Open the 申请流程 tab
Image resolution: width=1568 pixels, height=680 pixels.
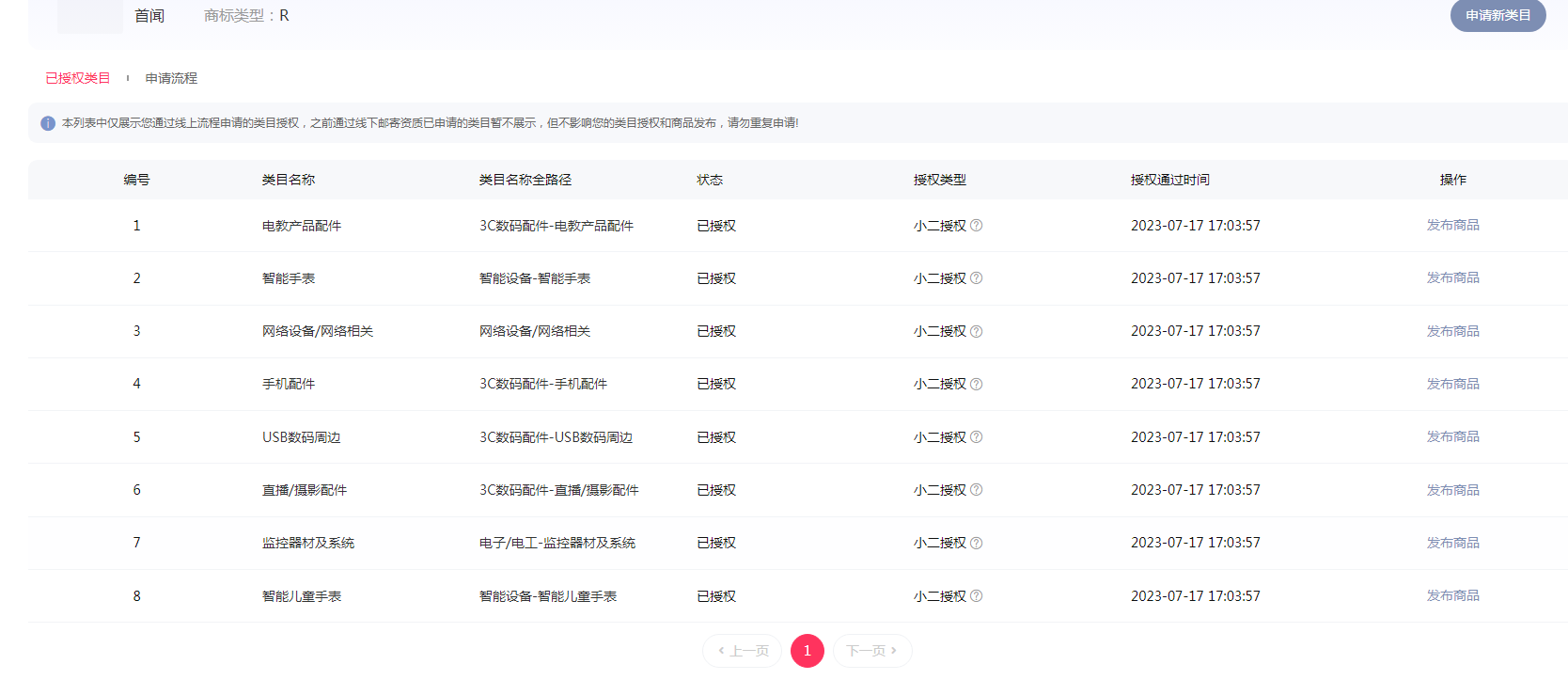pos(171,78)
